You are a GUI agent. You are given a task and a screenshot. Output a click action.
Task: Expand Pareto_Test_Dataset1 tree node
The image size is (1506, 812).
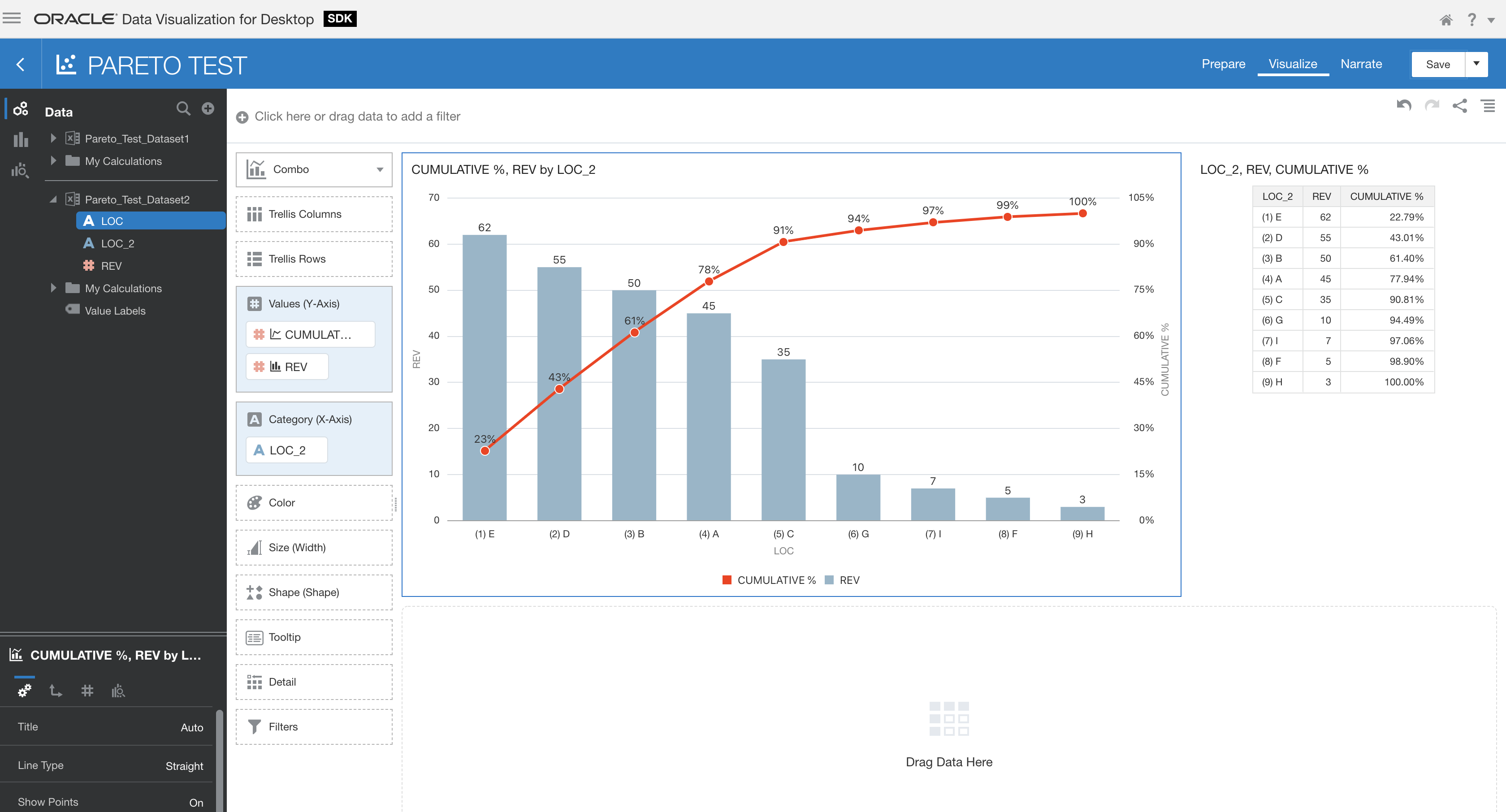(x=53, y=138)
